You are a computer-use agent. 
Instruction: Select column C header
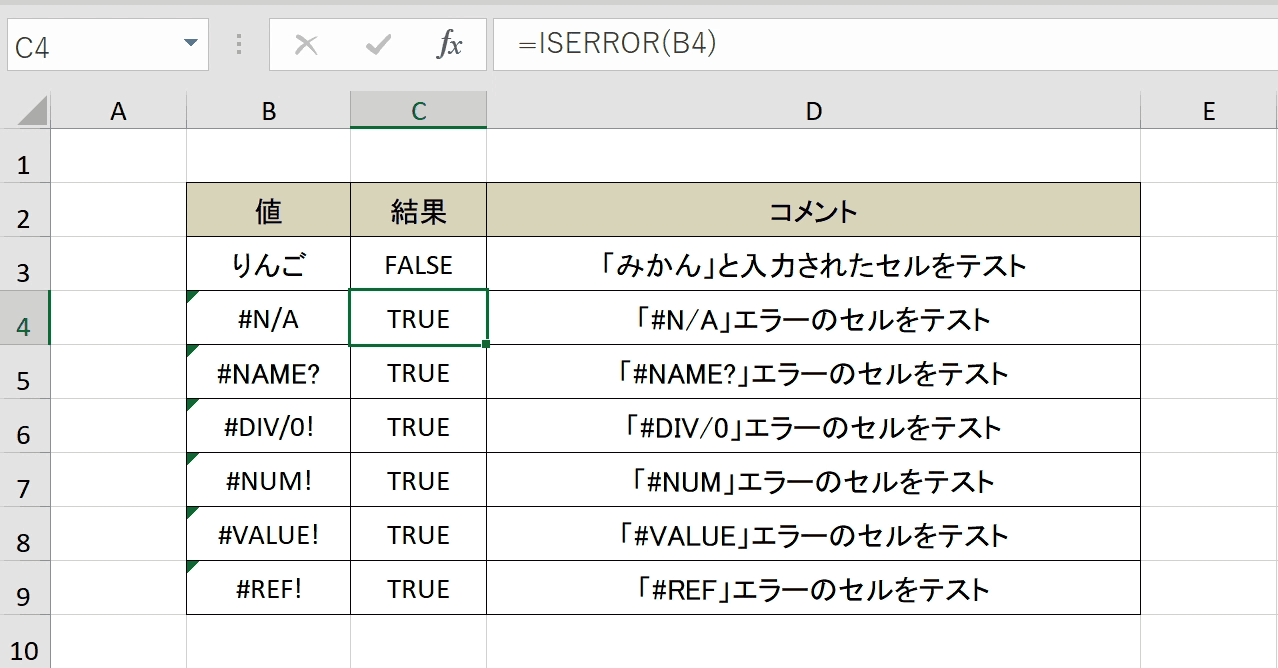click(x=418, y=111)
